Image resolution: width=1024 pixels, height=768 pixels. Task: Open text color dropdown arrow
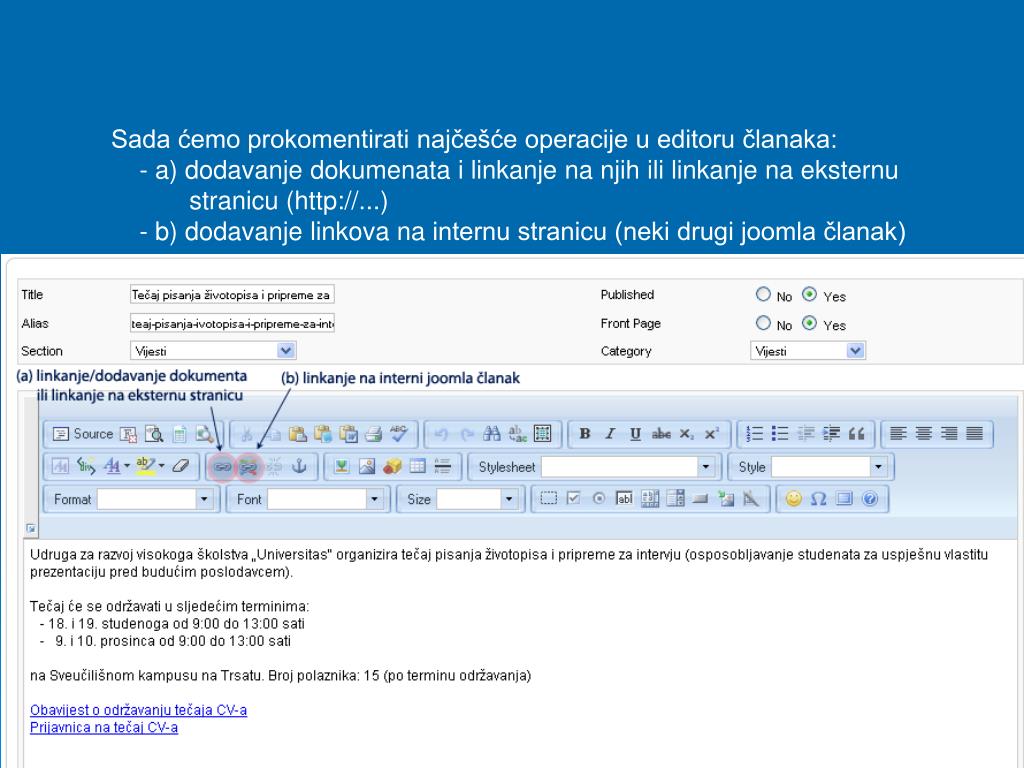click(x=127, y=466)
